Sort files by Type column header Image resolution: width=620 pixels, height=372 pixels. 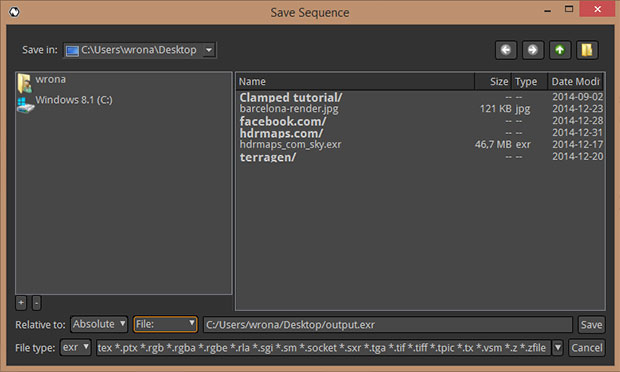[529, 81]
